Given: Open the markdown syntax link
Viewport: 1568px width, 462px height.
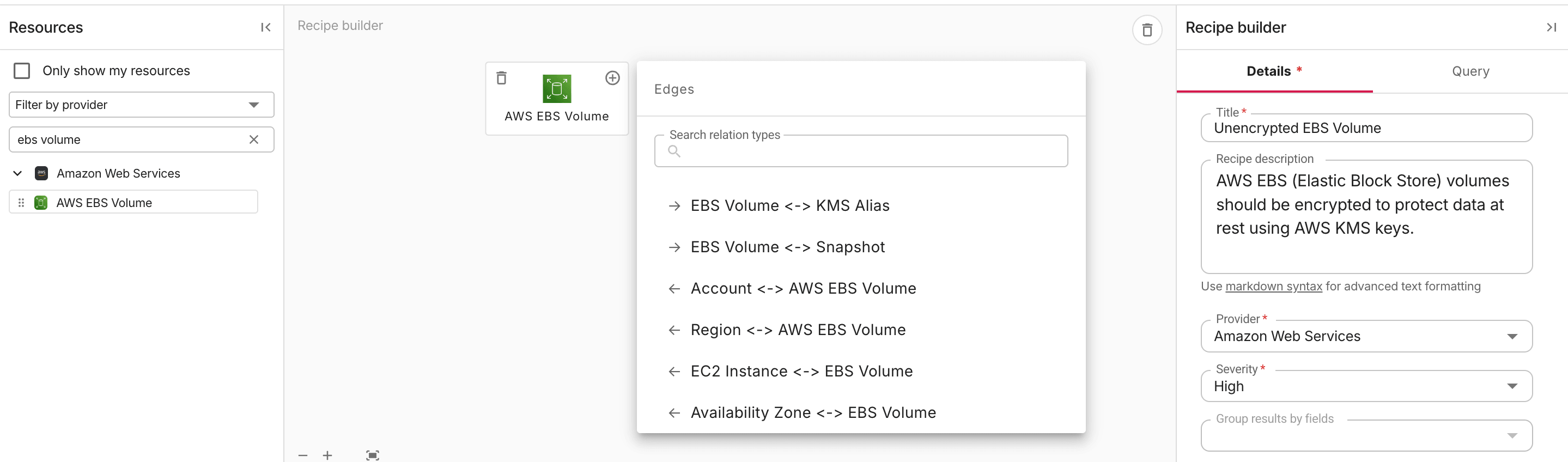Looking at the screenshot, I should pyautogui.click(x=1273, y=286).
